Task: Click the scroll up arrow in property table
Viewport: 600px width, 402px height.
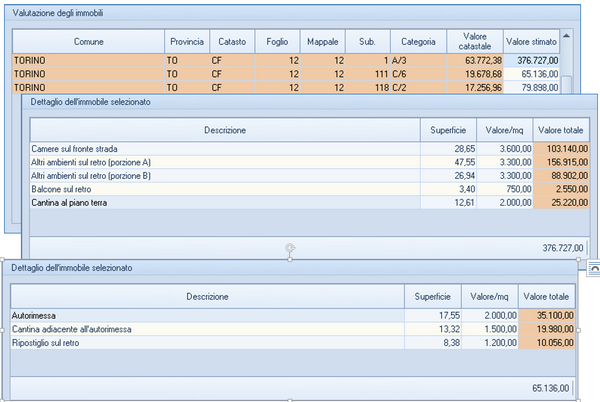Action: (x=567, y=35)
